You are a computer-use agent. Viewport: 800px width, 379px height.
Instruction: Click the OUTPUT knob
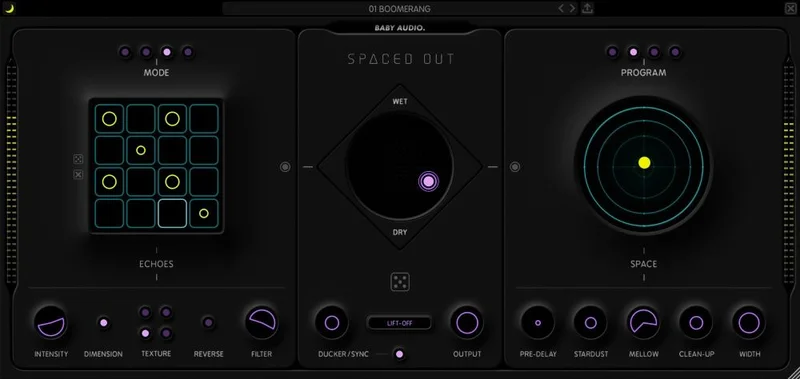[x=467, y=323]
